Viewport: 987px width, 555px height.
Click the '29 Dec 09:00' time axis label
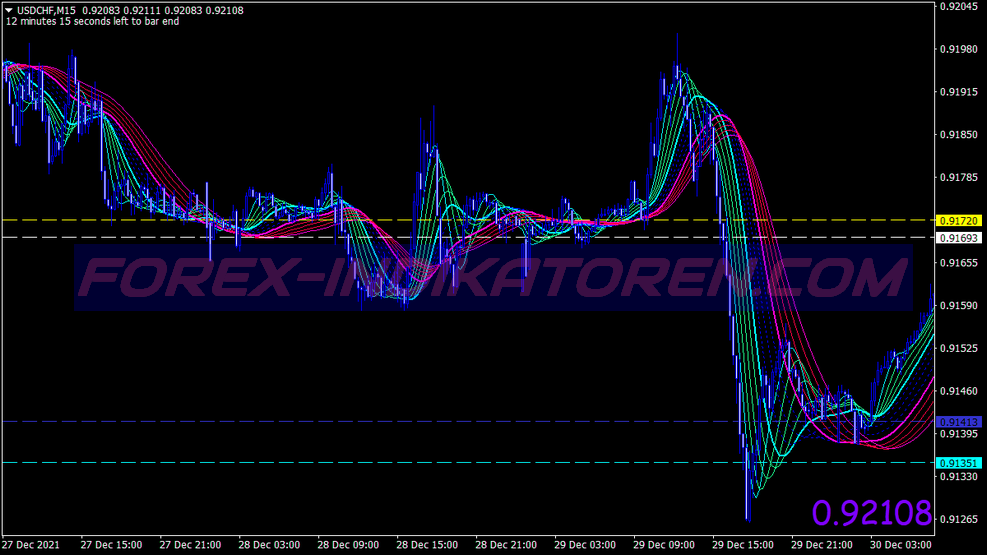[x=664, y=545]
